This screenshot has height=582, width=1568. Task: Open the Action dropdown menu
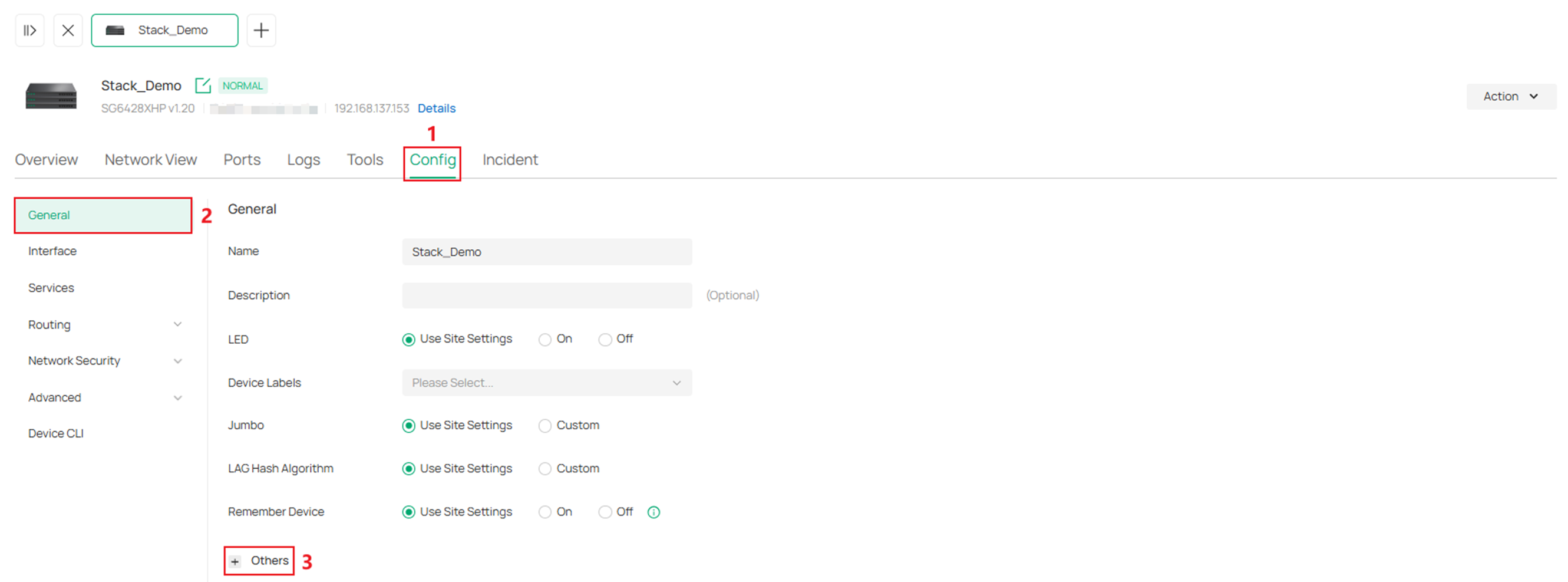[1511, 96]
